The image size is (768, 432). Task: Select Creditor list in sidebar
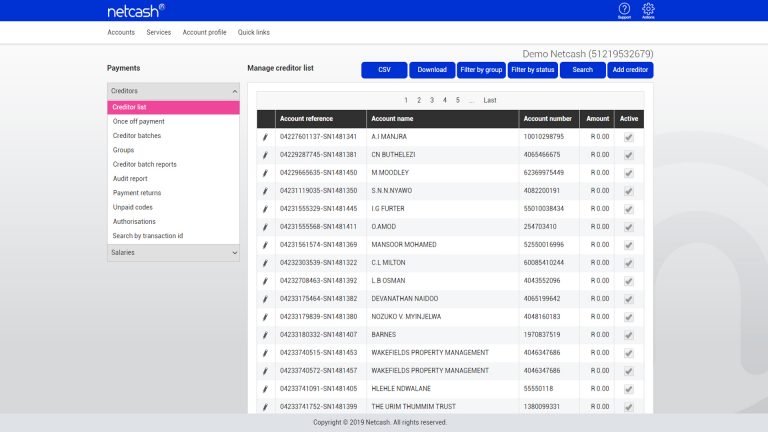point(173,107)
